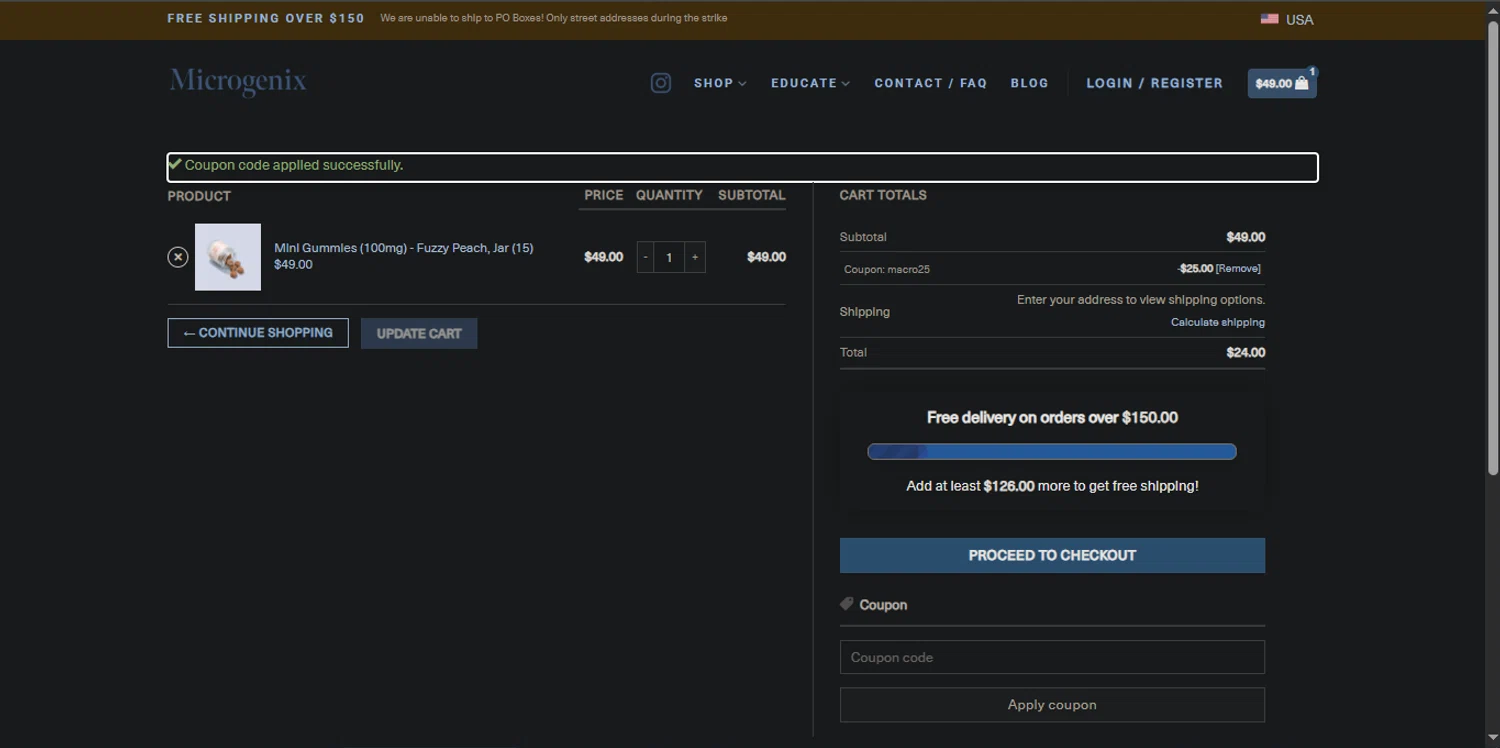Open Mini Gummies Fuzzy Peach product link
Screen dimensions: 1500x748
[x=403, y=248]
